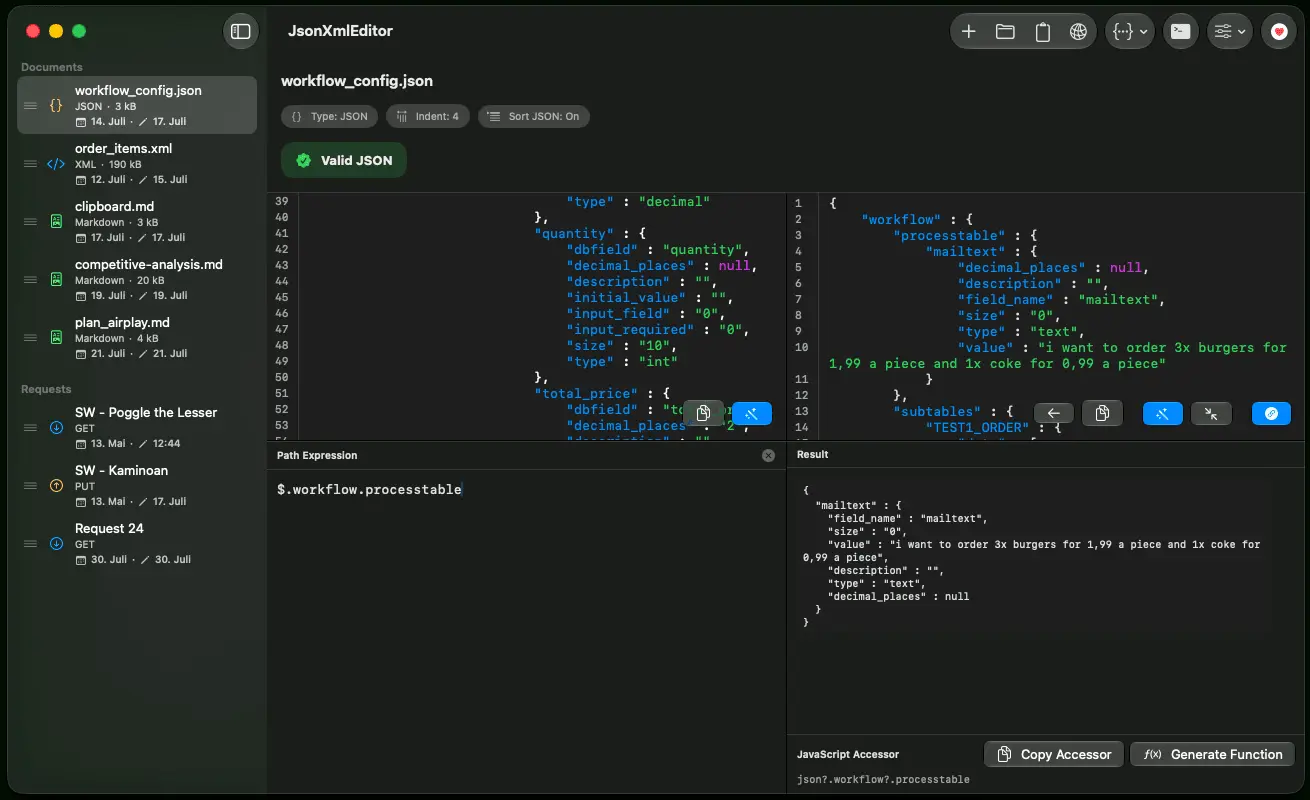
Task: Grab the reorder handle of order_items.xml
Action: tap(30, 164)
